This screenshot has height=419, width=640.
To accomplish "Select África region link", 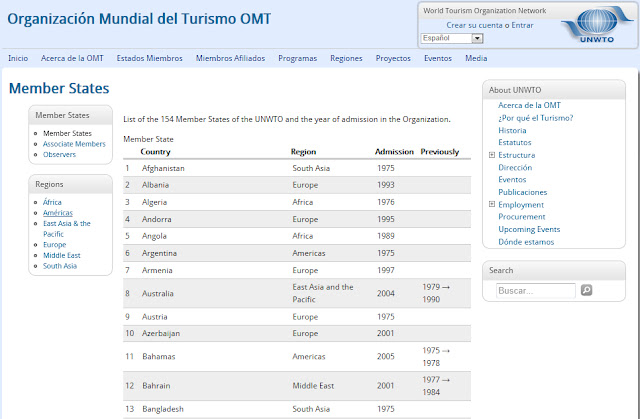I will 52,202.
